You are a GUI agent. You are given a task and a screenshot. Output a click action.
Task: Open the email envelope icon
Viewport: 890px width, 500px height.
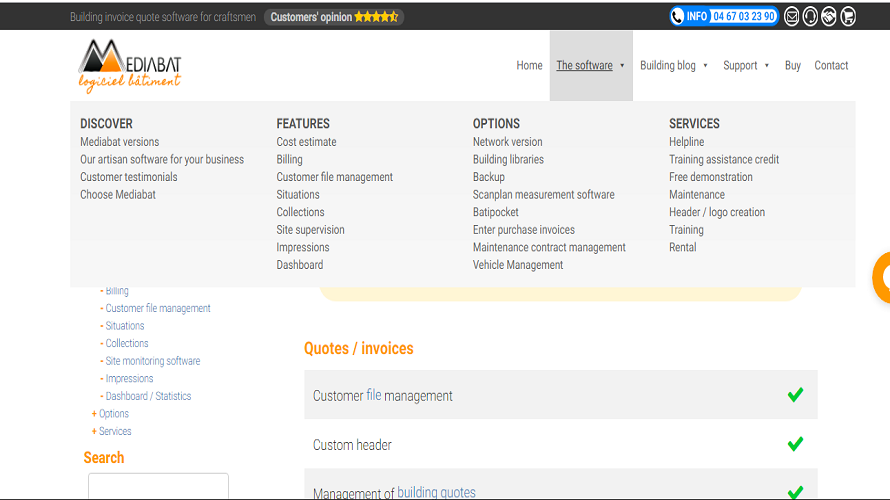point(791,16)
